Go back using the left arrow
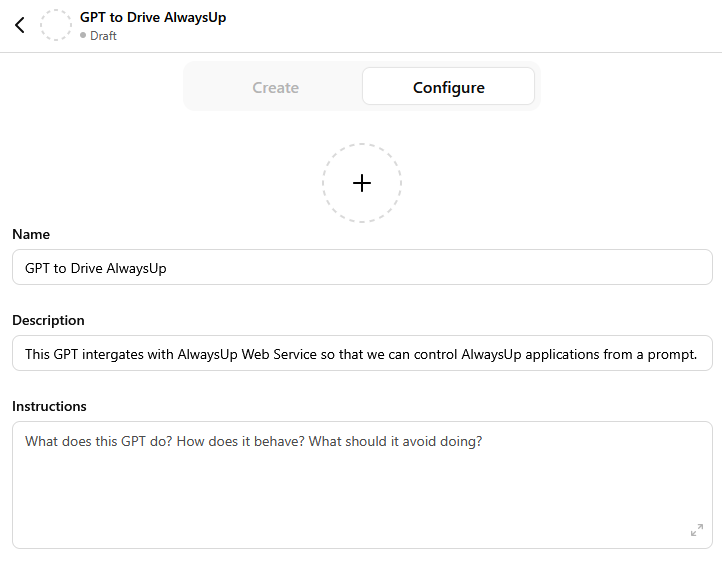Image resolution: width=722 pixels, height=565 pixels. [x=20, y=25]
